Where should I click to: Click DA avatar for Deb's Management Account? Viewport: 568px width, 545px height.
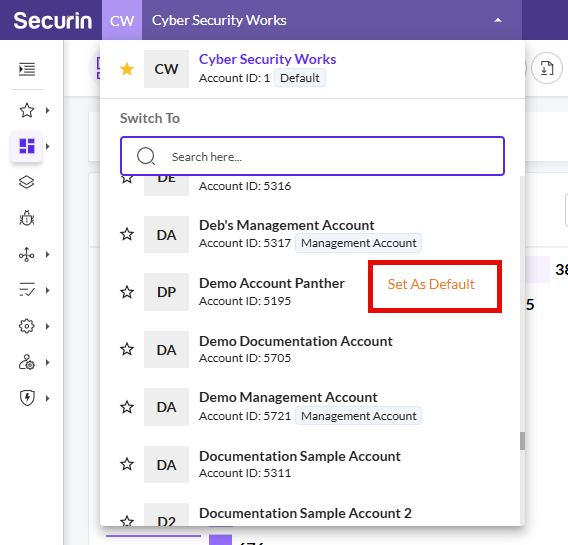pos(166,235)
